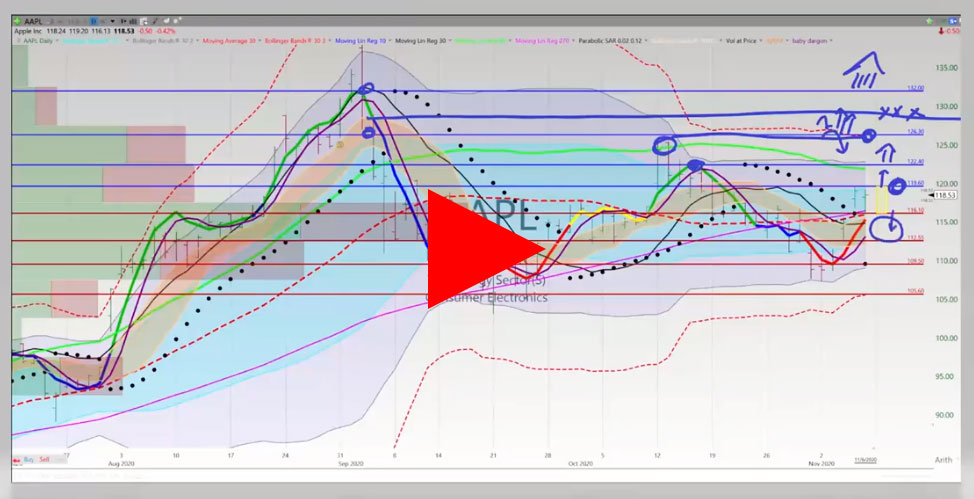Click the green star icon at top right
Image resolution: width=974 pixels, height=499 pixels.
[929, 21]
